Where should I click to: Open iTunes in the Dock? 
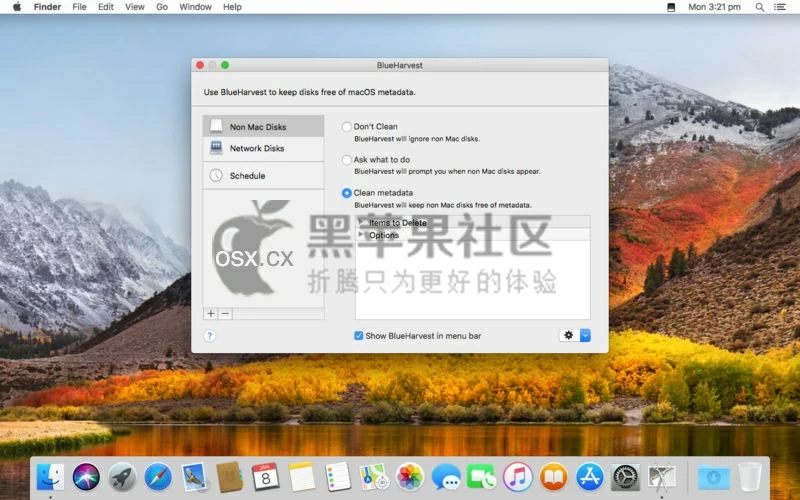(x=517, y=477)
